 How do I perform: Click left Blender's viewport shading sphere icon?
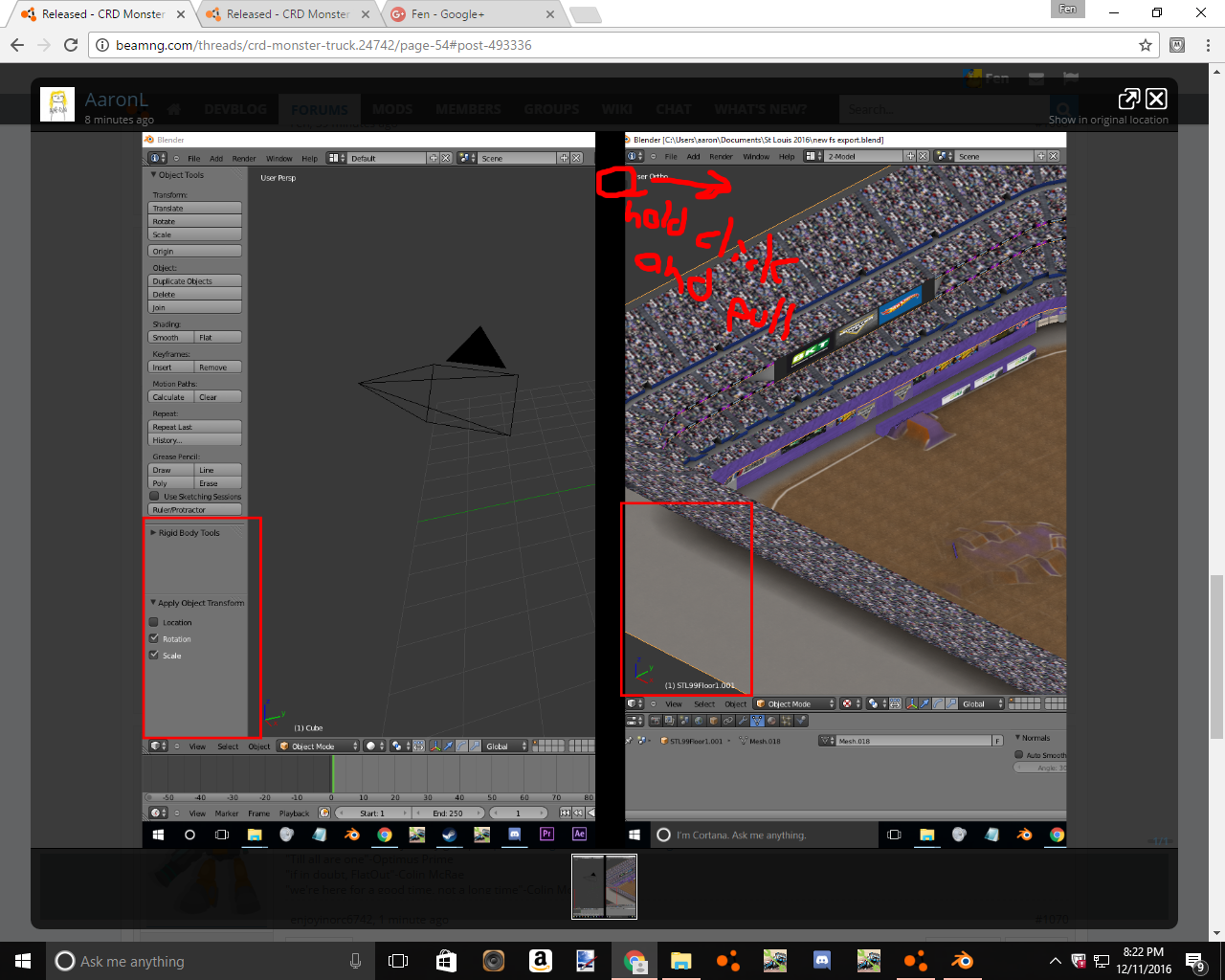[x=374, y=746]
